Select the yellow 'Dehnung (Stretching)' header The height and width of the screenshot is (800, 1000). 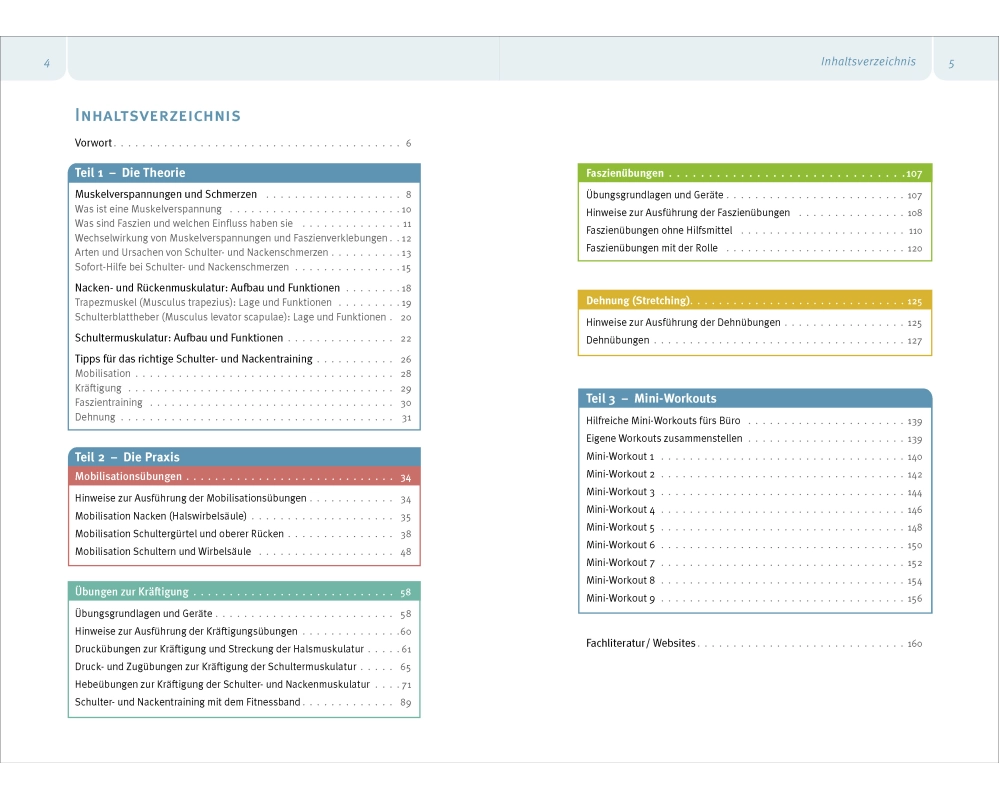point(754,300)
